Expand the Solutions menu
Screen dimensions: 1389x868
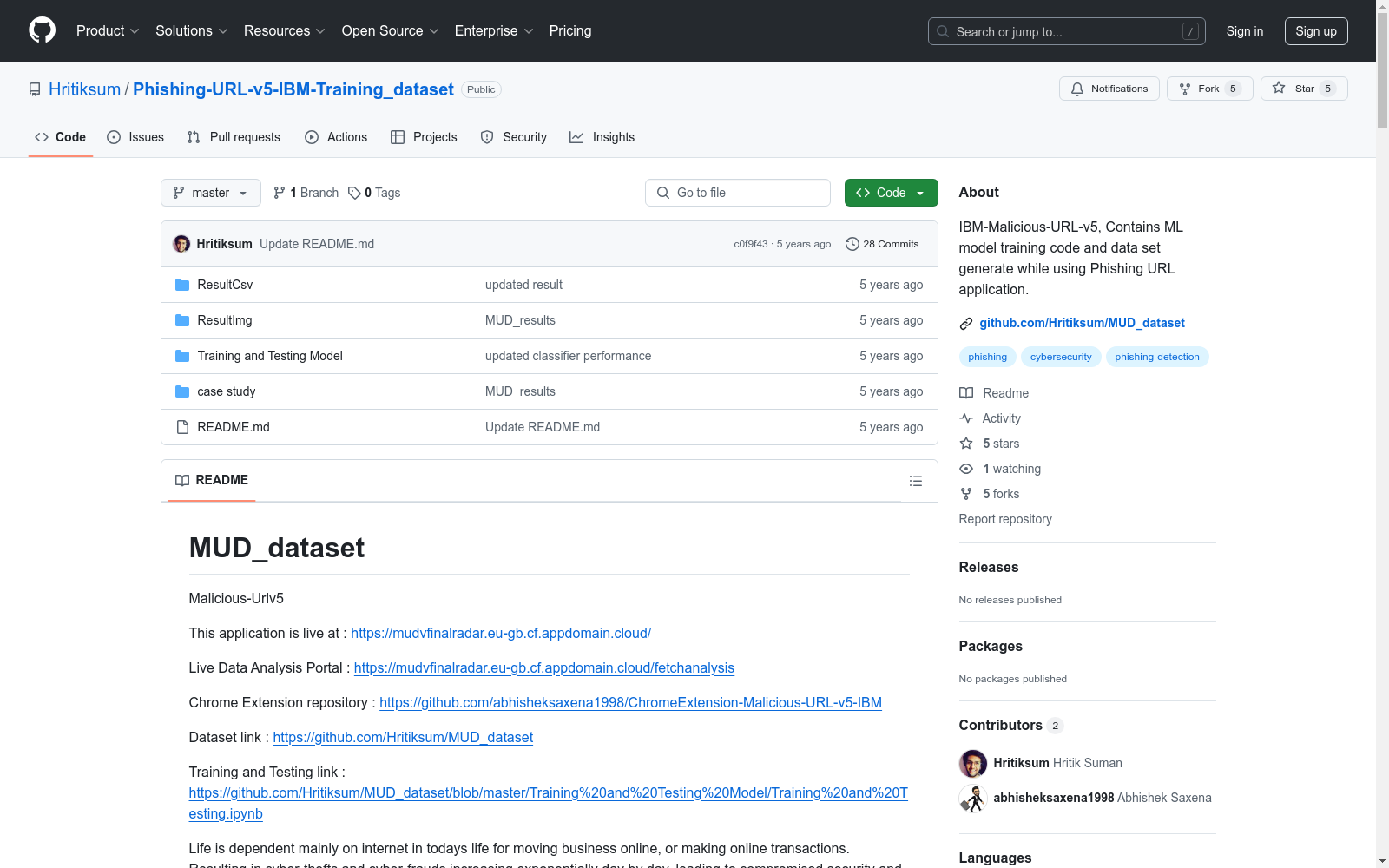192,30
